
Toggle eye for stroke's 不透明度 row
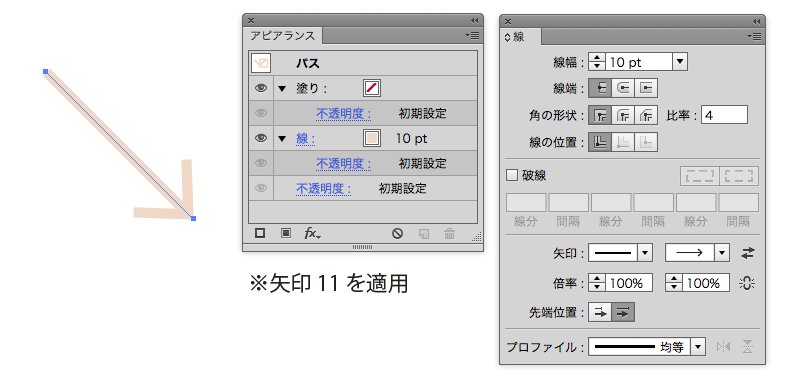[261, 163]
